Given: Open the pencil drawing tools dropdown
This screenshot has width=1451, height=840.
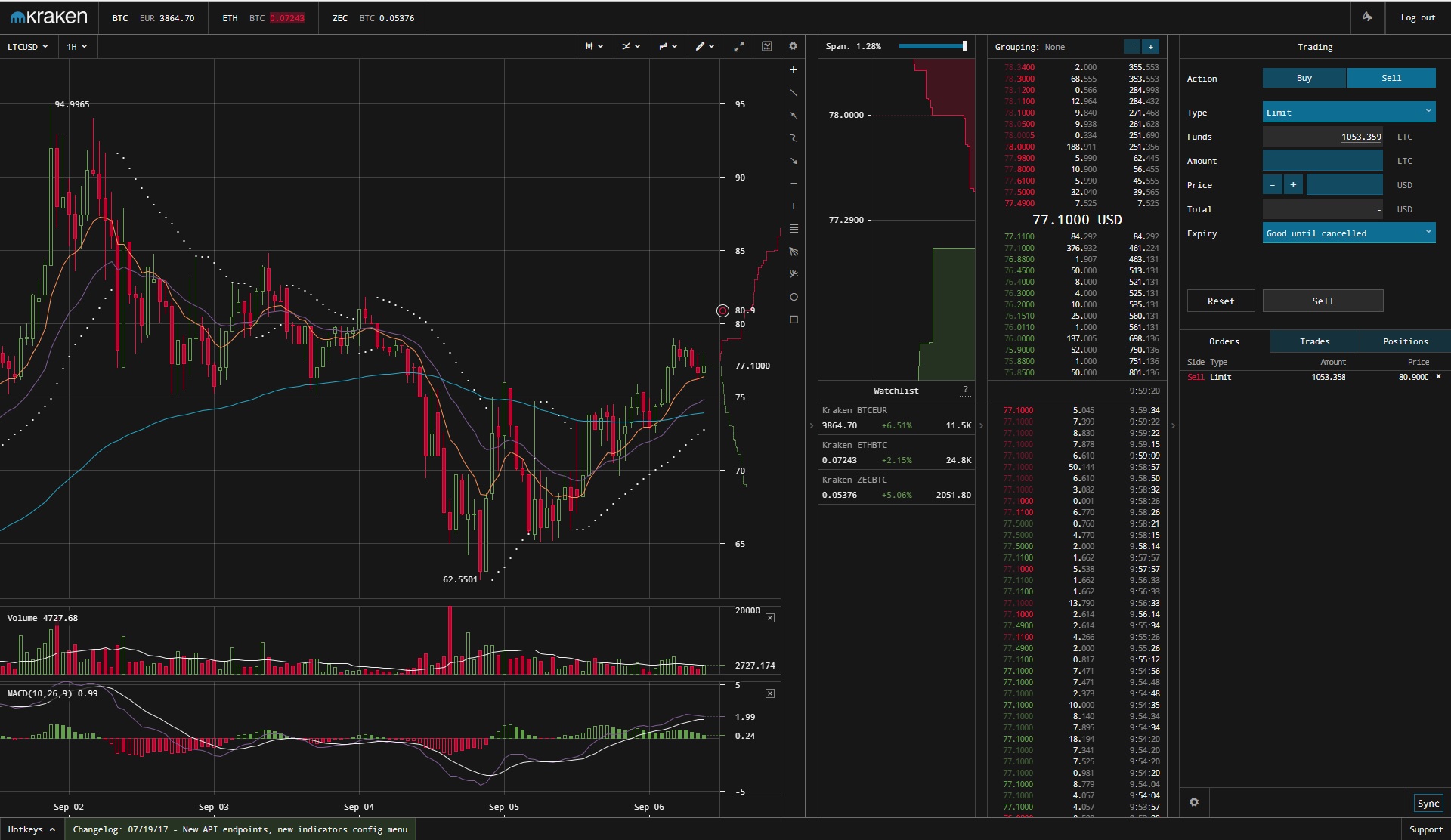Looking at the screenshot, I should (x=705, y=47).
